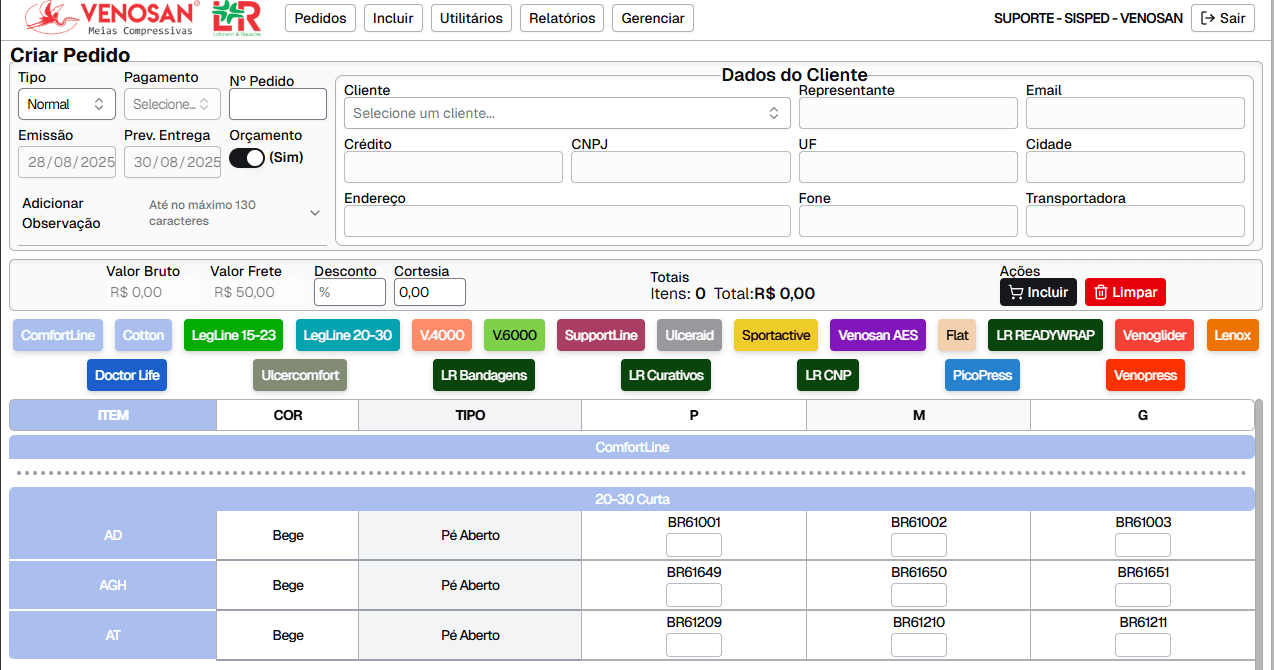The height and width of the screenshot is (670, 1274).
Task: Open the Gerenciar menu
Action: coord(653,18)
